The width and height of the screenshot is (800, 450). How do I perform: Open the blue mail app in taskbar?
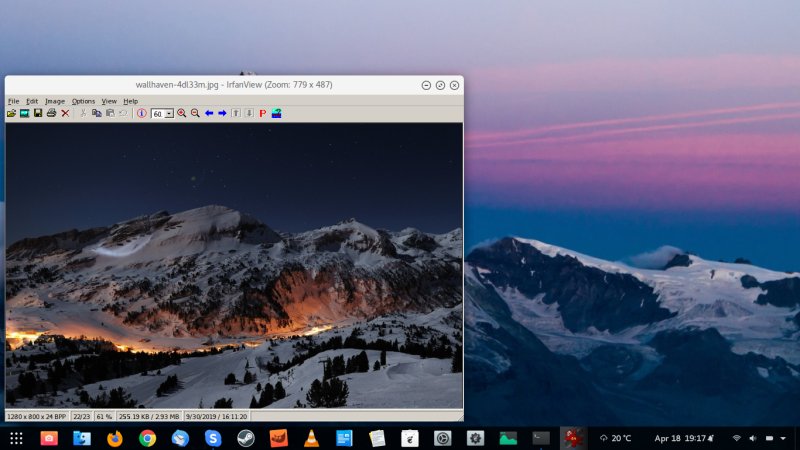(180, 438)
